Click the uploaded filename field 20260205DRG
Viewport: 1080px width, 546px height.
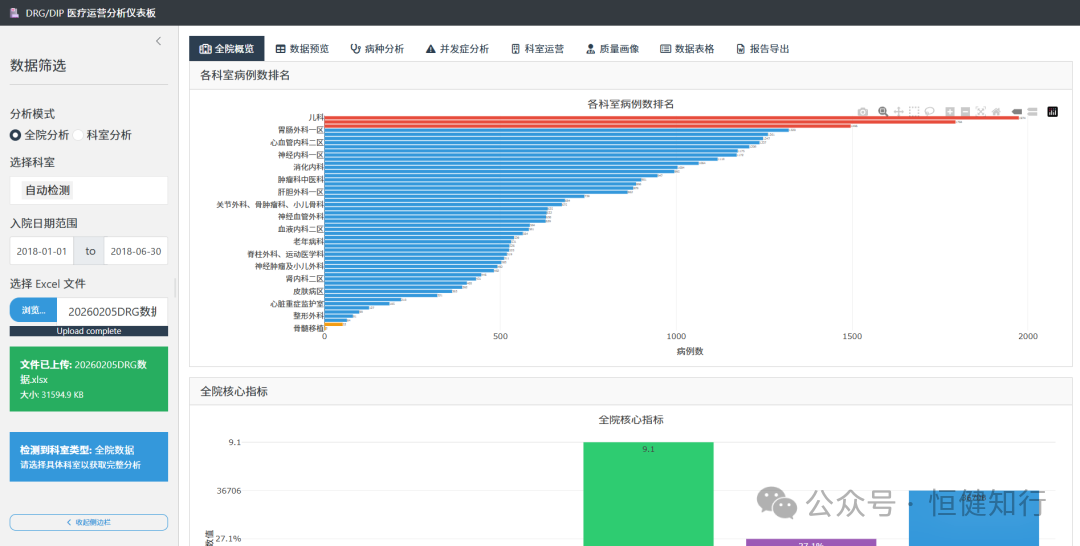point(112,311)
